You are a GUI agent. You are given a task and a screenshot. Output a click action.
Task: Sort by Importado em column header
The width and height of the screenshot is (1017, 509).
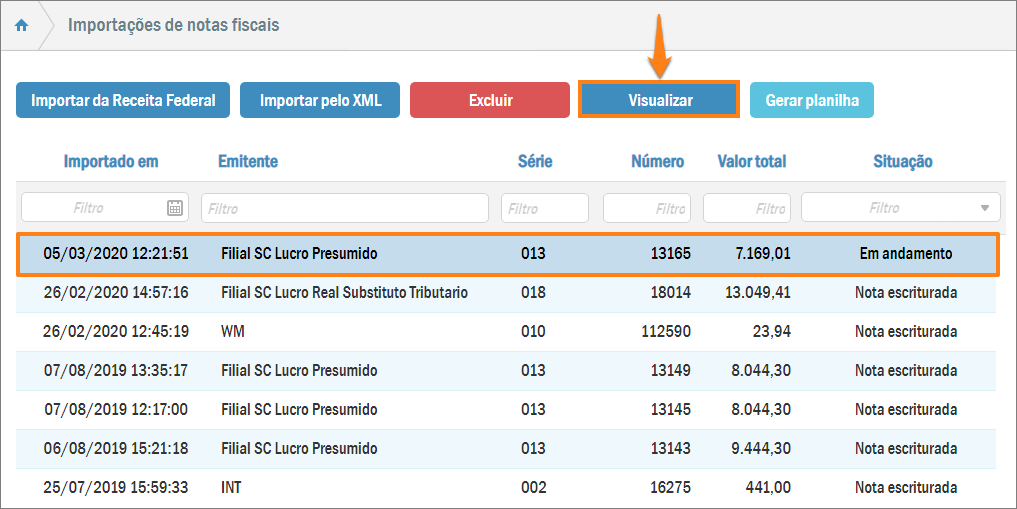point(111,161)
